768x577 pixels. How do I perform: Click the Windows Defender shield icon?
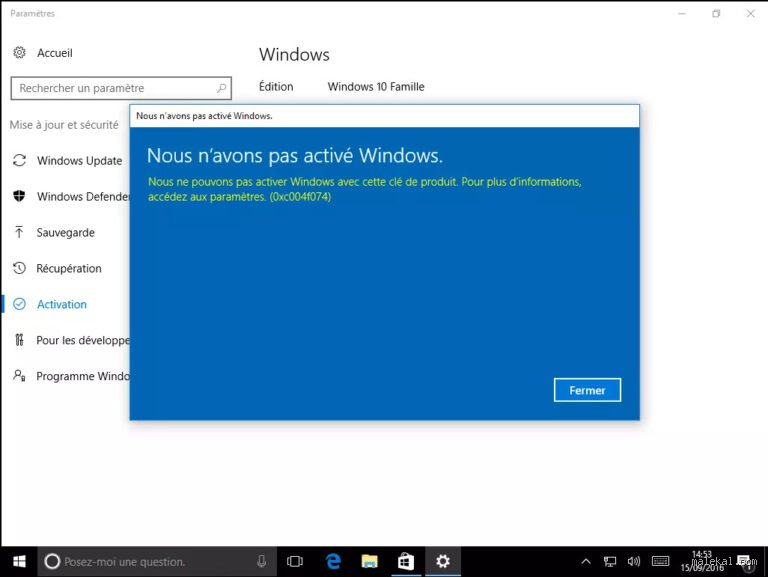pyautogui.click(x=19, y=196)
